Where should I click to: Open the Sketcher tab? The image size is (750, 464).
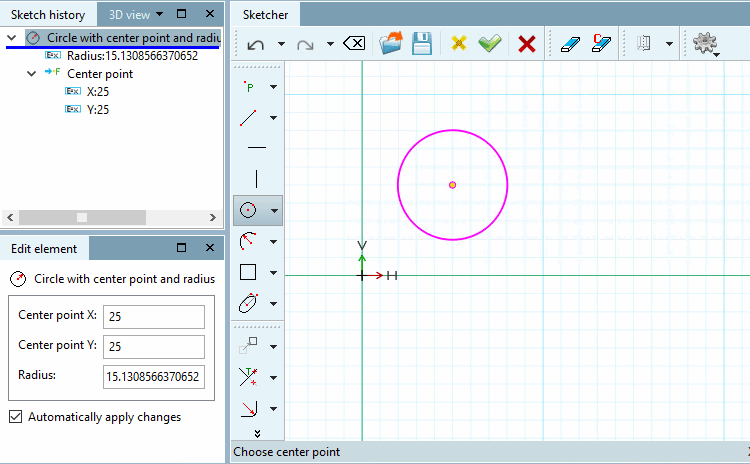pos(265,15)
